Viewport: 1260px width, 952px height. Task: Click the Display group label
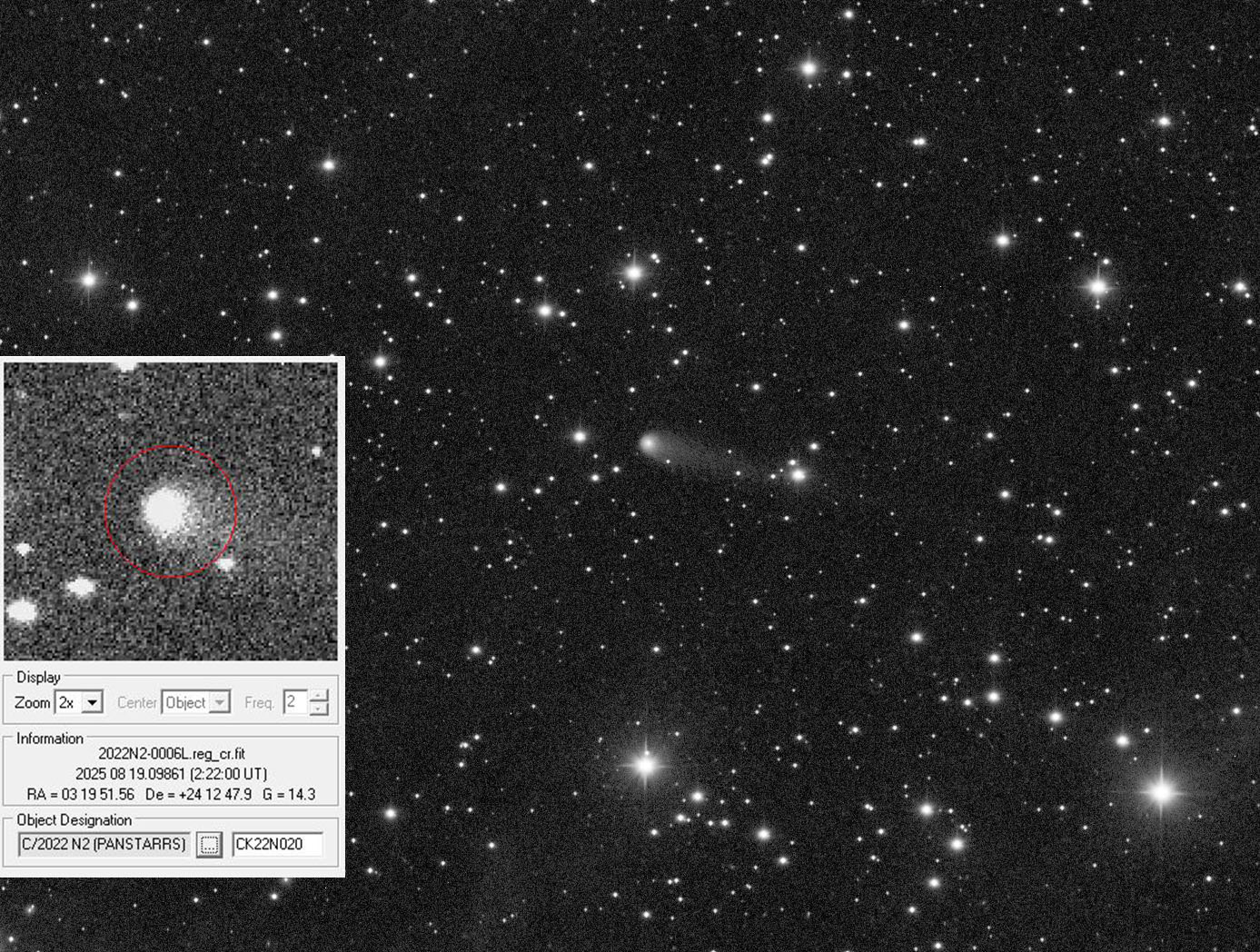tap(38, 678)
